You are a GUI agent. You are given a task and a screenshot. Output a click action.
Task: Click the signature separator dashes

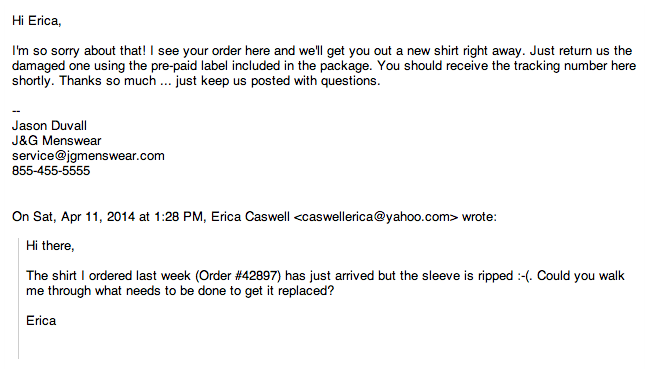pos(16,111)
